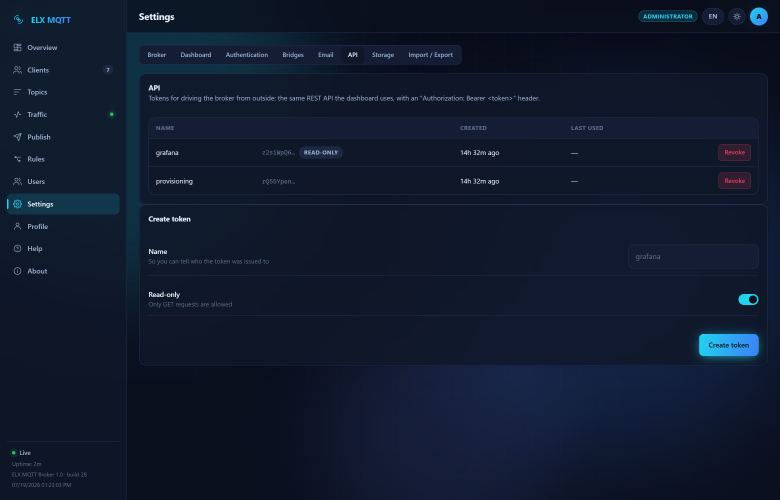The width and height of the screenshot is (780, 500).
Task: Click the Create token section heading
Action: tap(169, 219)
